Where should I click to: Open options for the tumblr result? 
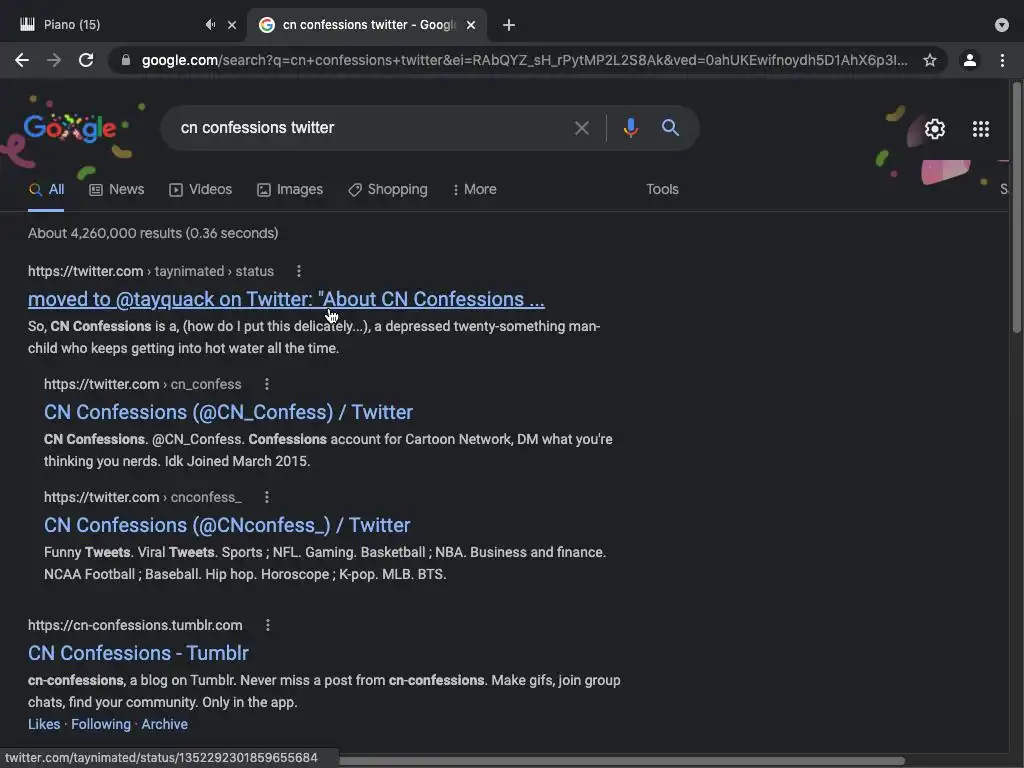pyautogui.click(x=268, y=625)
